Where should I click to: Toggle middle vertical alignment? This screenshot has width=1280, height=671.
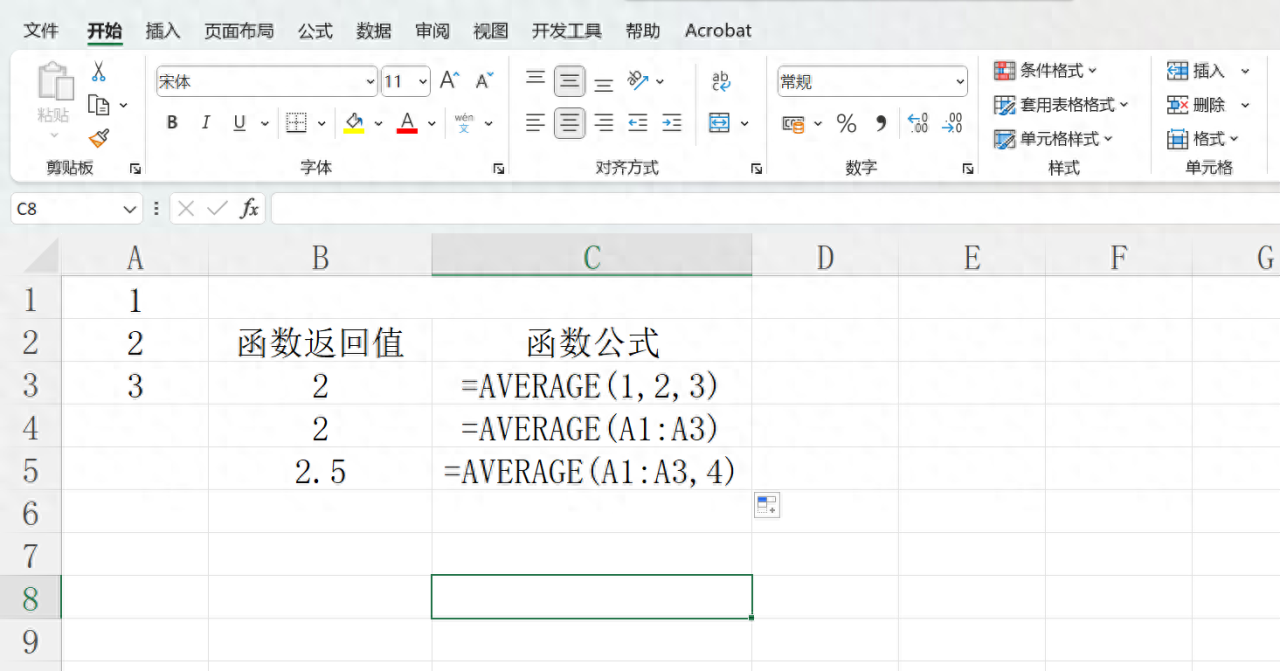(x=570, y=81)
